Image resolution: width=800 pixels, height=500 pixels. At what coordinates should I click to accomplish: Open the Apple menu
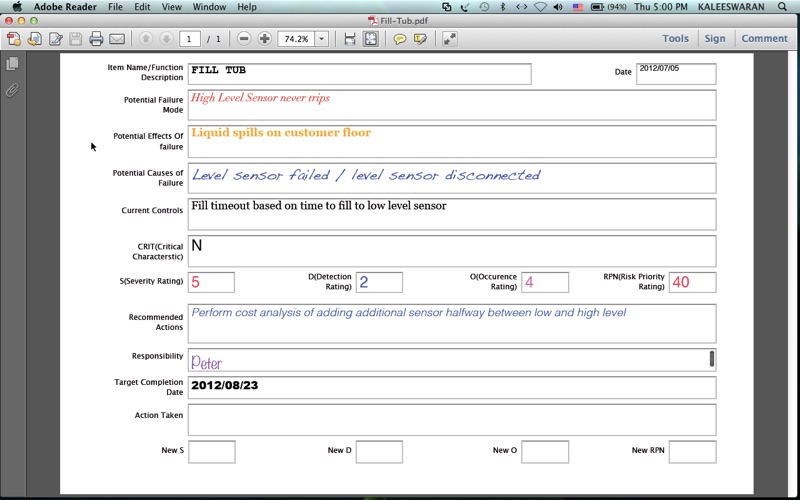pyautogui.click(x=17, y=7)
